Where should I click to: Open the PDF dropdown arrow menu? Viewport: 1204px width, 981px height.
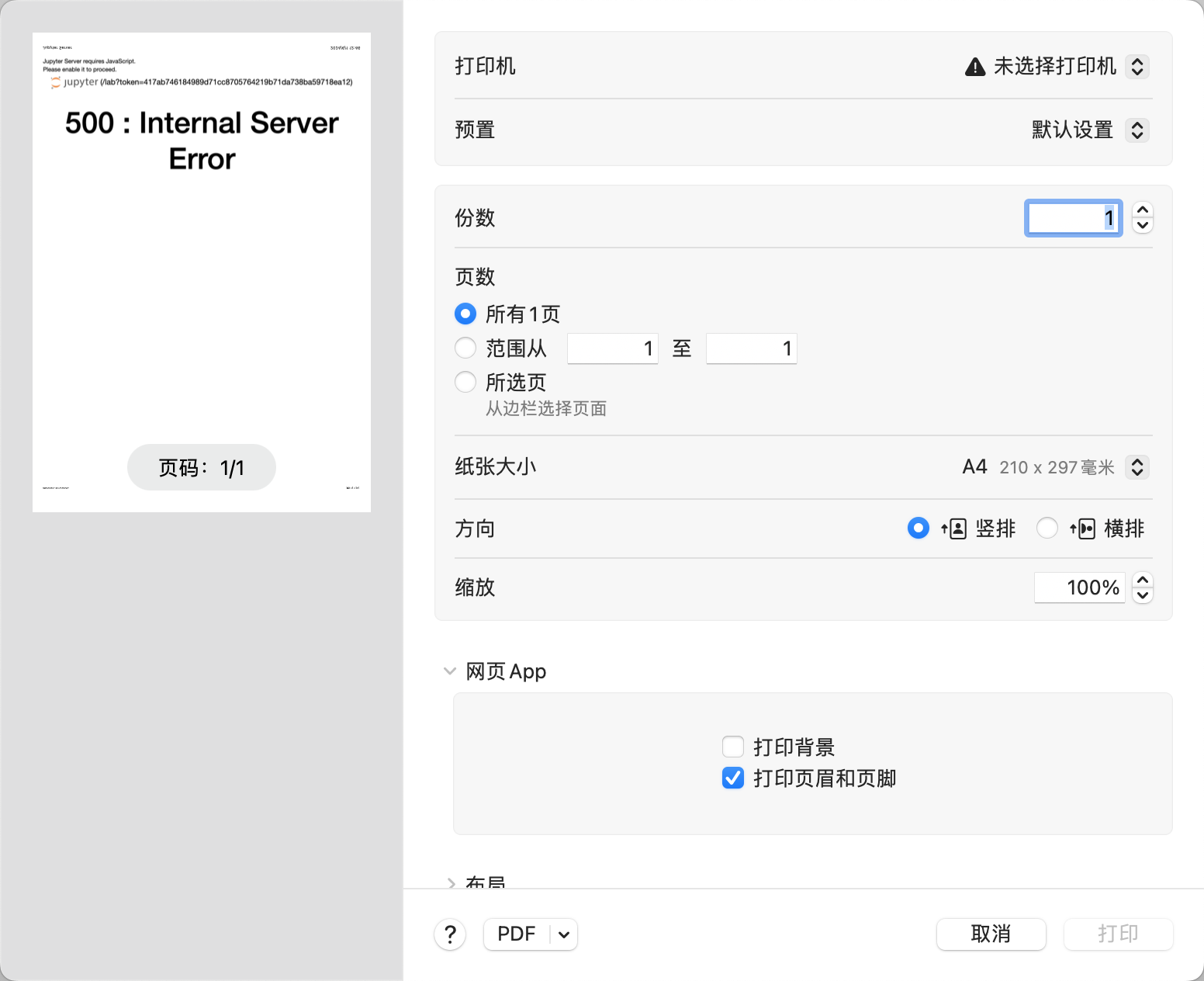pos(564,934)
